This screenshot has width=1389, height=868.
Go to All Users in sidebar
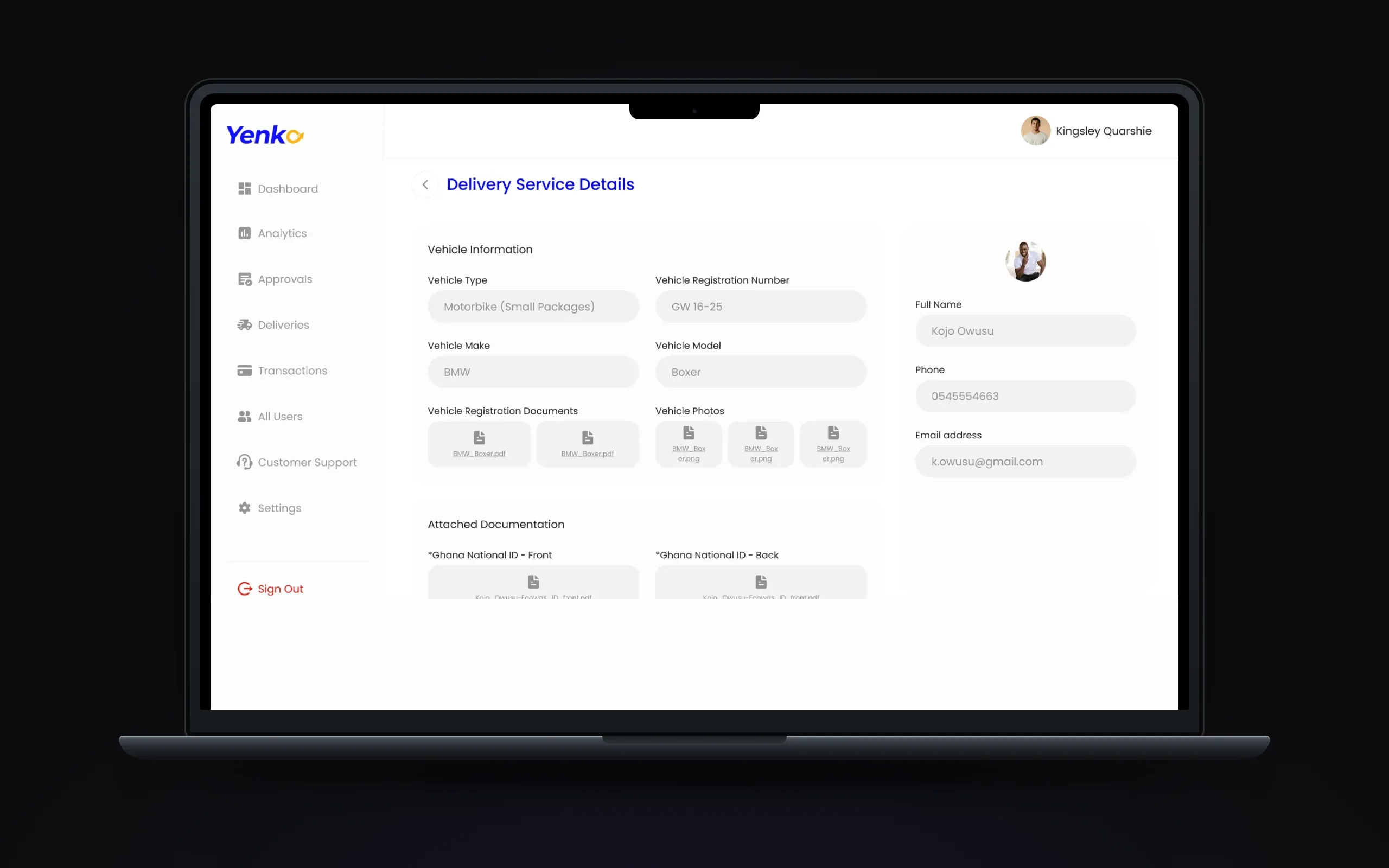point(270,417)
